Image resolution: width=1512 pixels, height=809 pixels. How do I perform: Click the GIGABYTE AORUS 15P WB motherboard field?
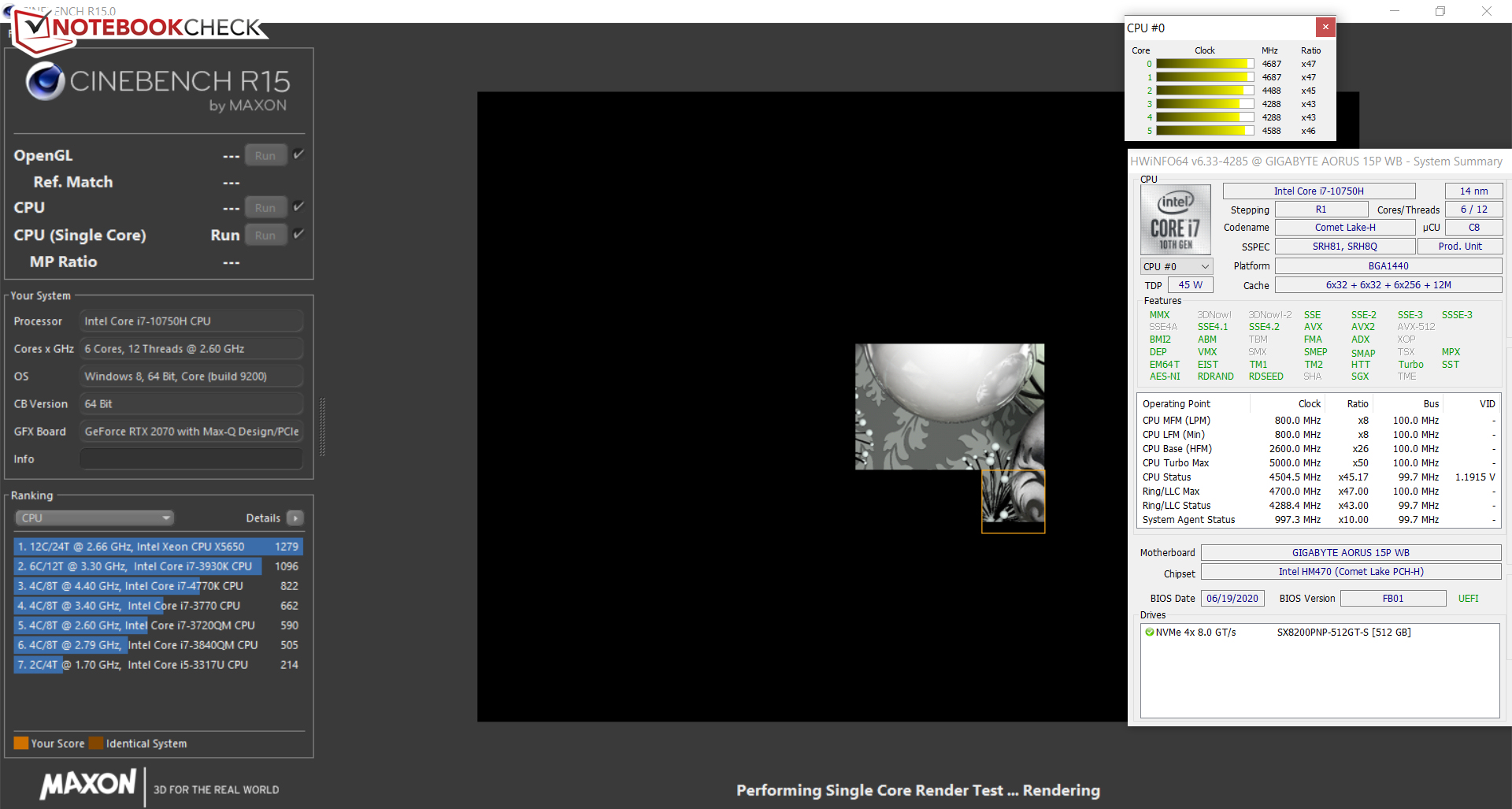pos(1351,552)
